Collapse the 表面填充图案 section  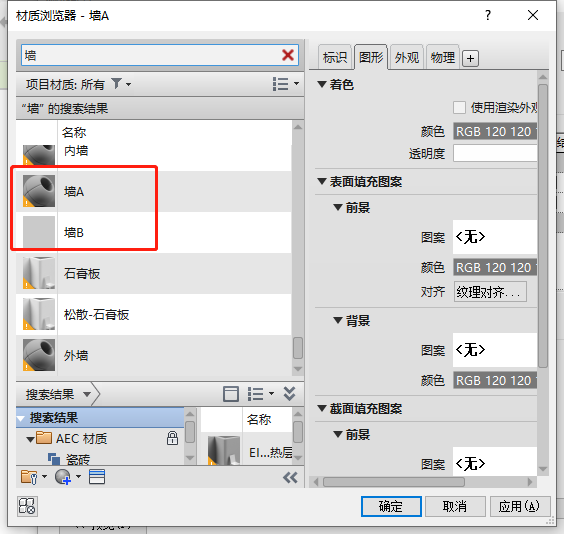(x=321, y=181)
